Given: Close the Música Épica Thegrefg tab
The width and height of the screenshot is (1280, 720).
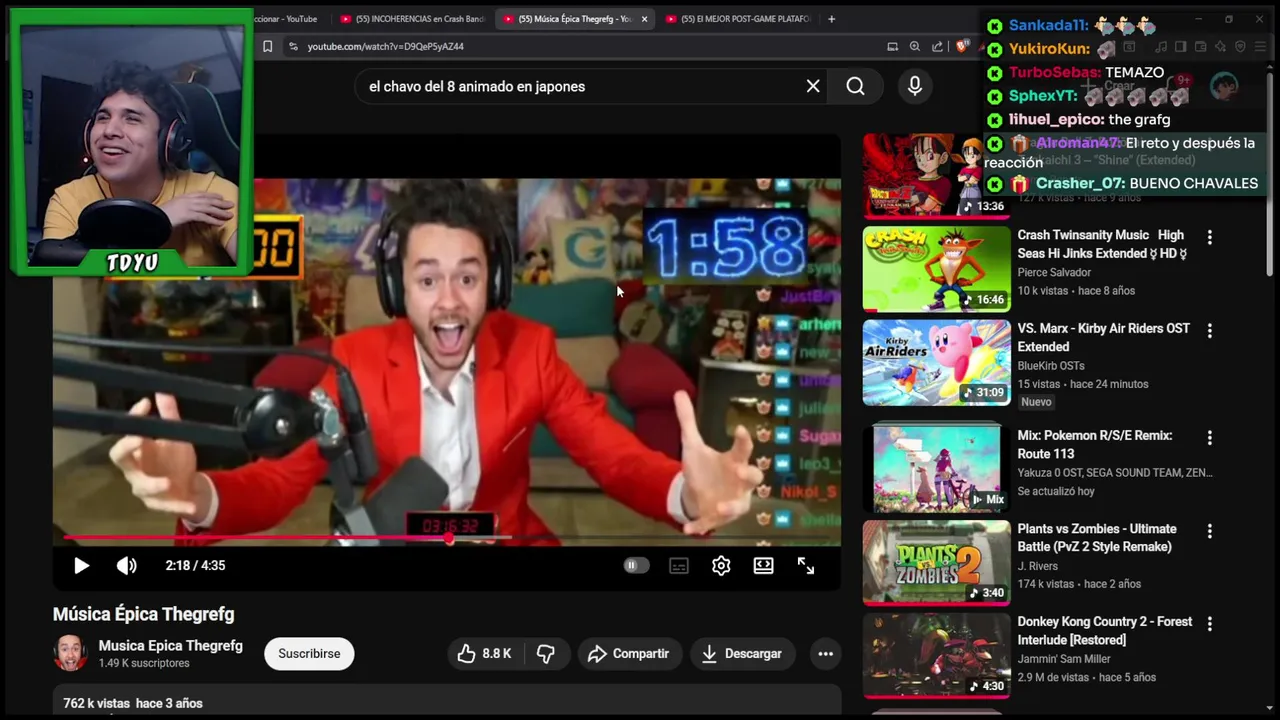Looking at the screenshot, I should click(x=644, y=19).
